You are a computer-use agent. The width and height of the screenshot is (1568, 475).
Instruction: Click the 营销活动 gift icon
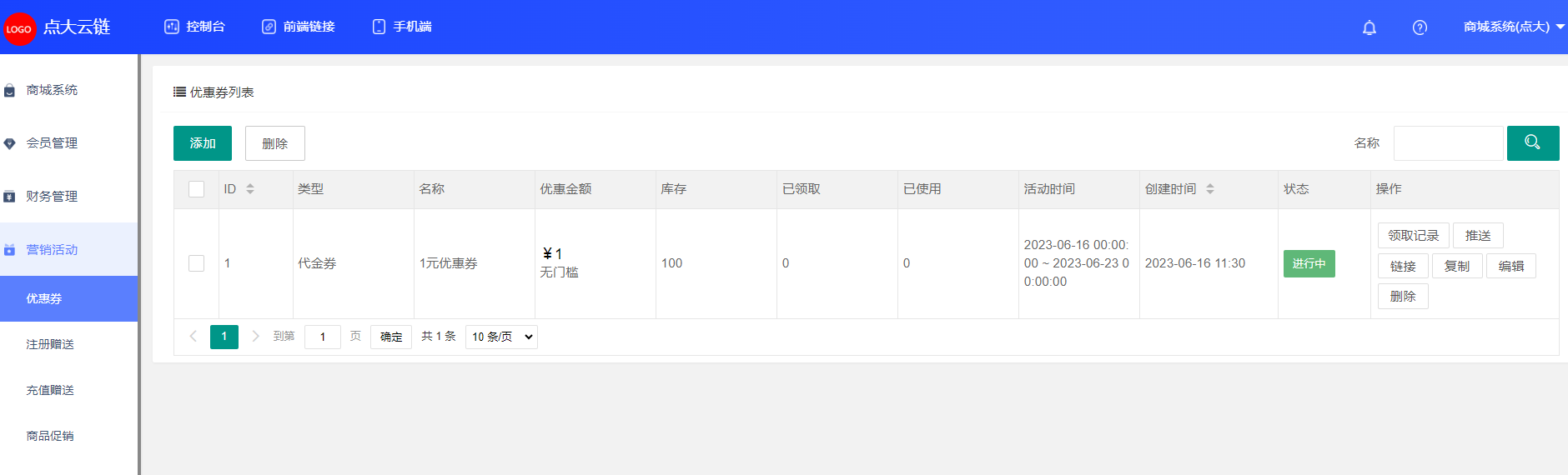click(9, 250)
